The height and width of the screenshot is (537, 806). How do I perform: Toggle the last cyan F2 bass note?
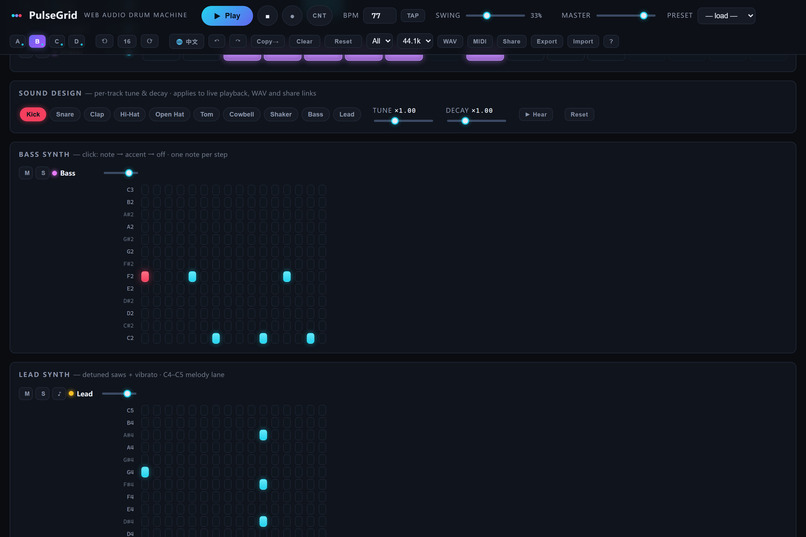coord(287,276)
